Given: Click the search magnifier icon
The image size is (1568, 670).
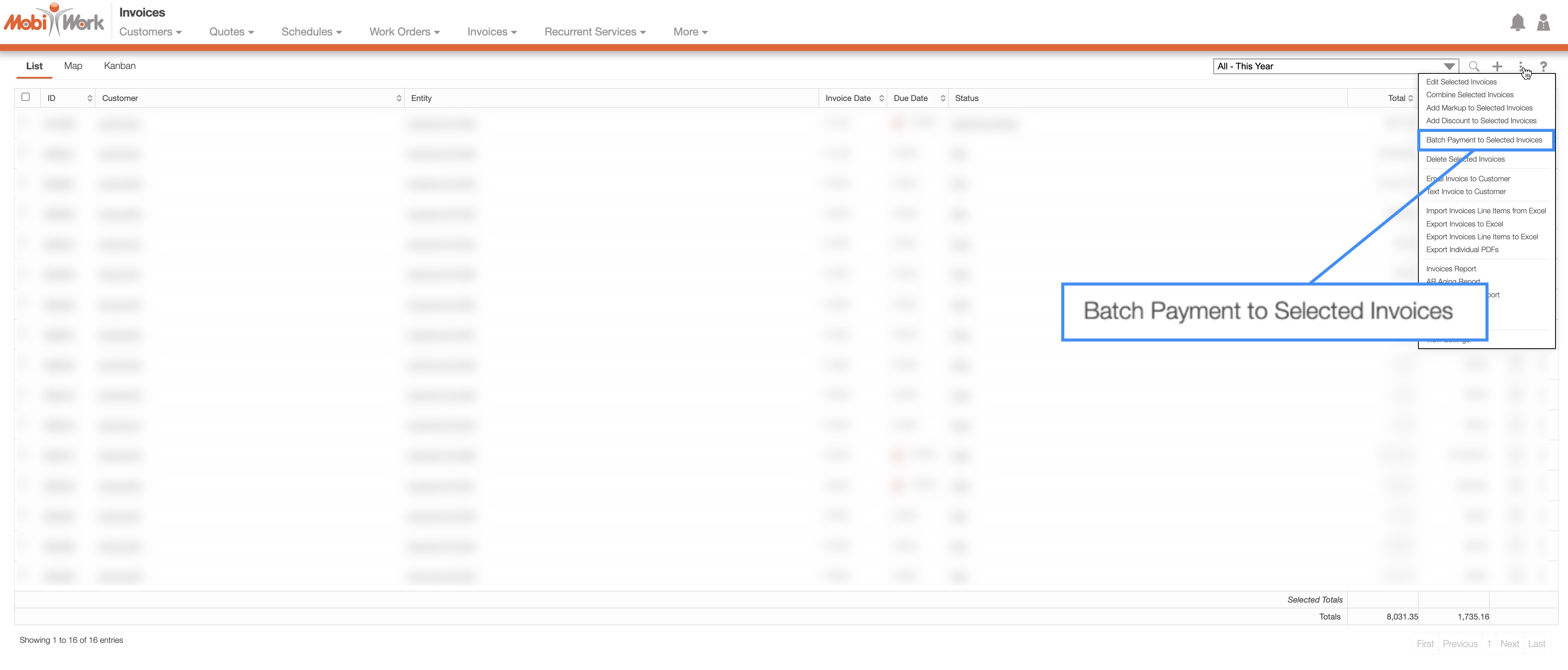Looking at the screenshot, I should pyautogui.click(x=1474, y=66).
